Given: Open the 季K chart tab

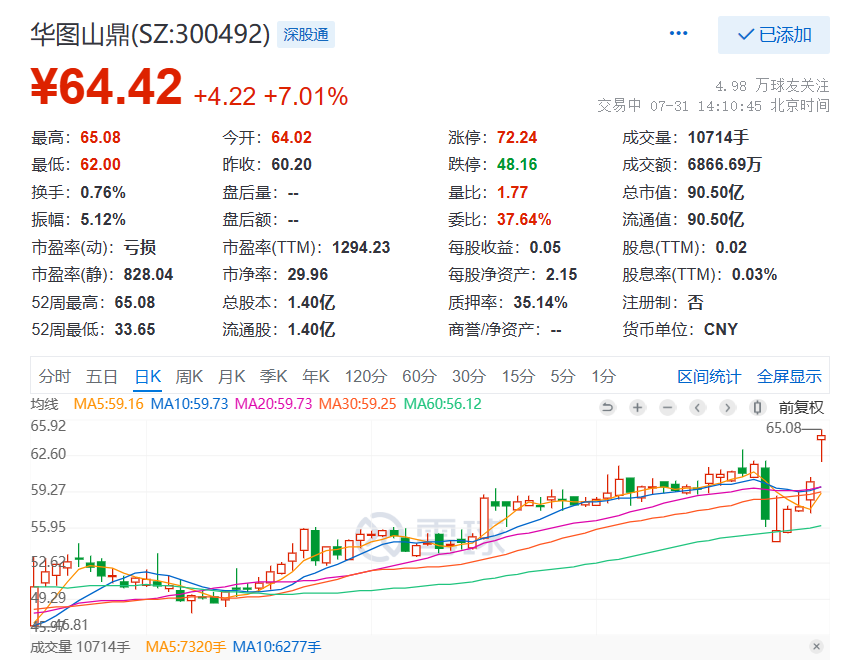Looking at the screenshot, I should click(x=274, y=376).
